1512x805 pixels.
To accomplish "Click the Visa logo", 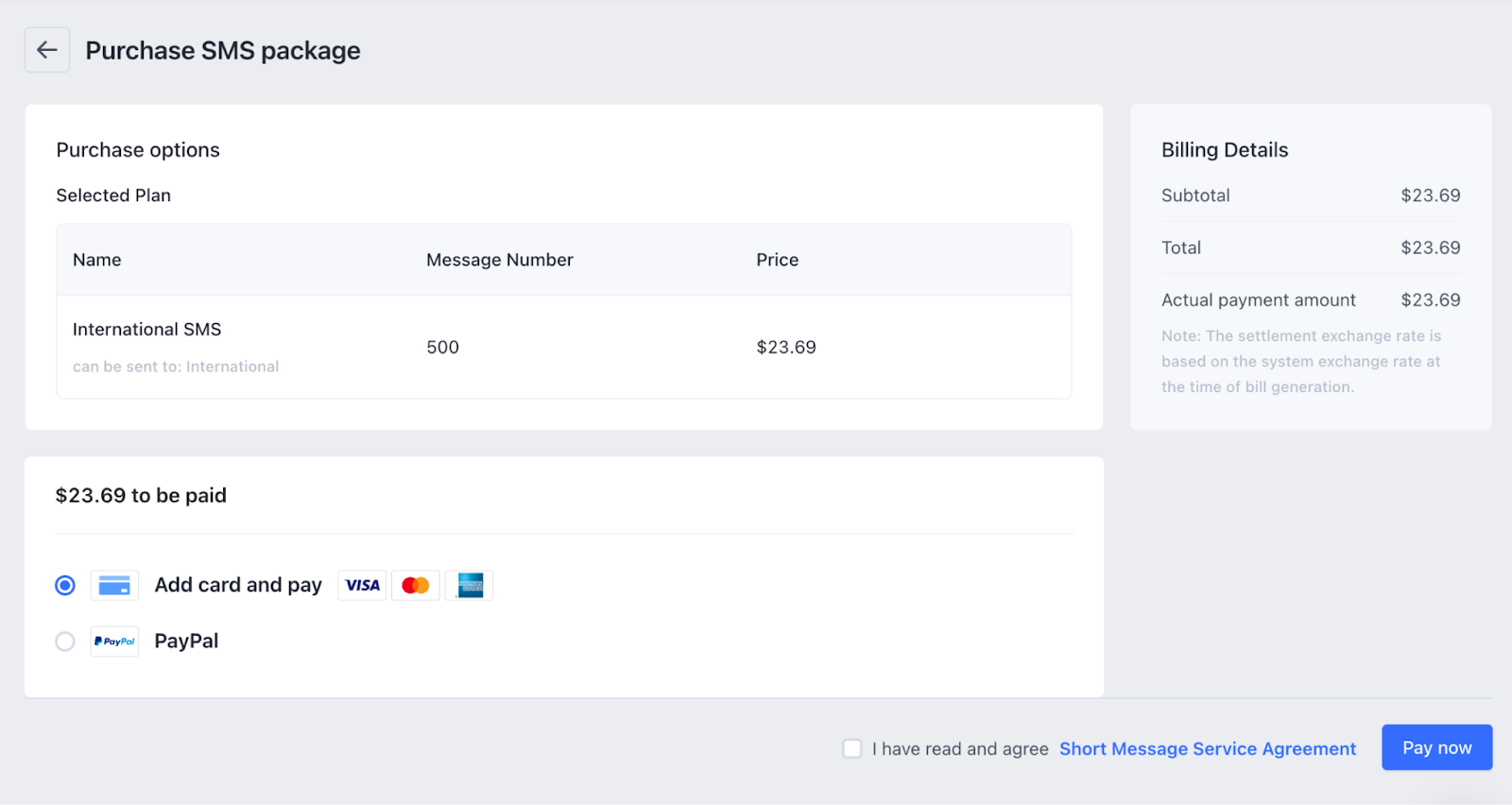I will point(362,586).
